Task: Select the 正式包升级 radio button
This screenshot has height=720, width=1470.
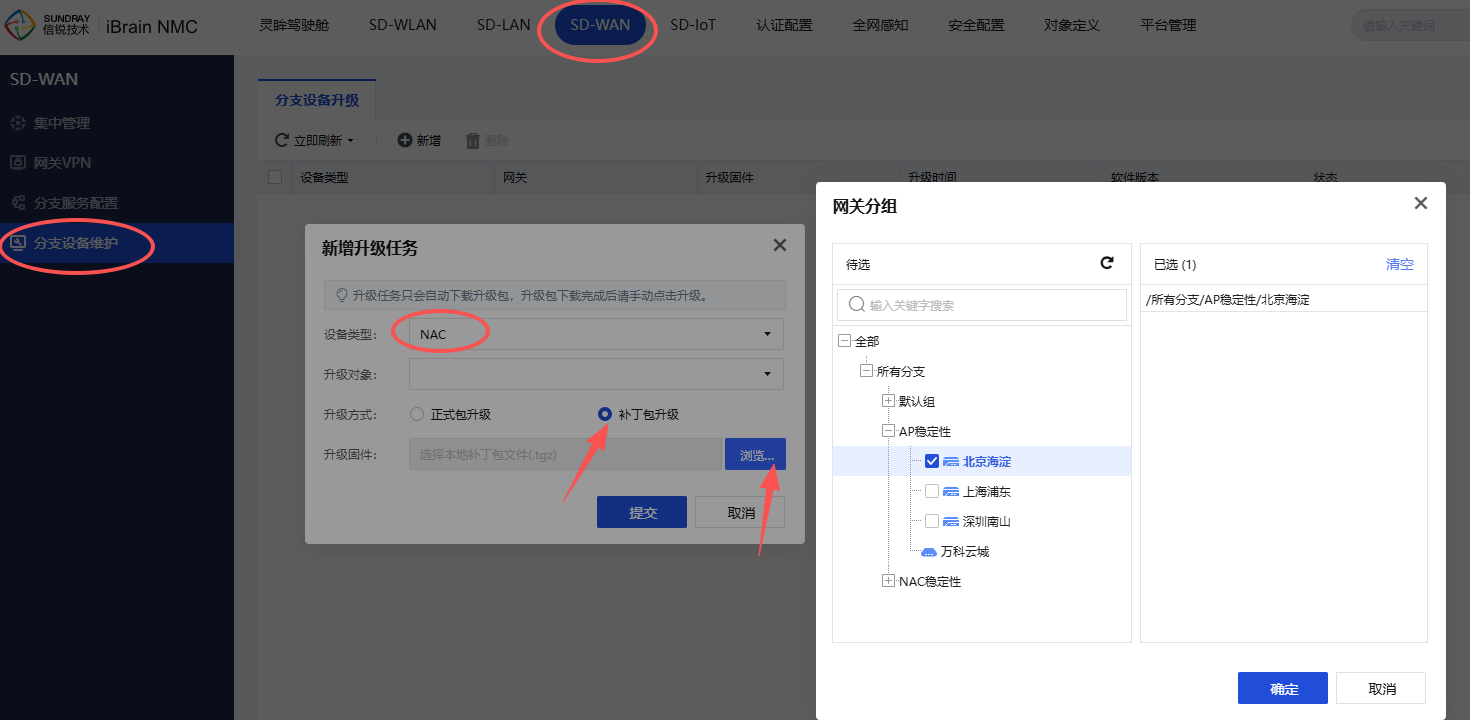Action: click(x=418, y=414)
